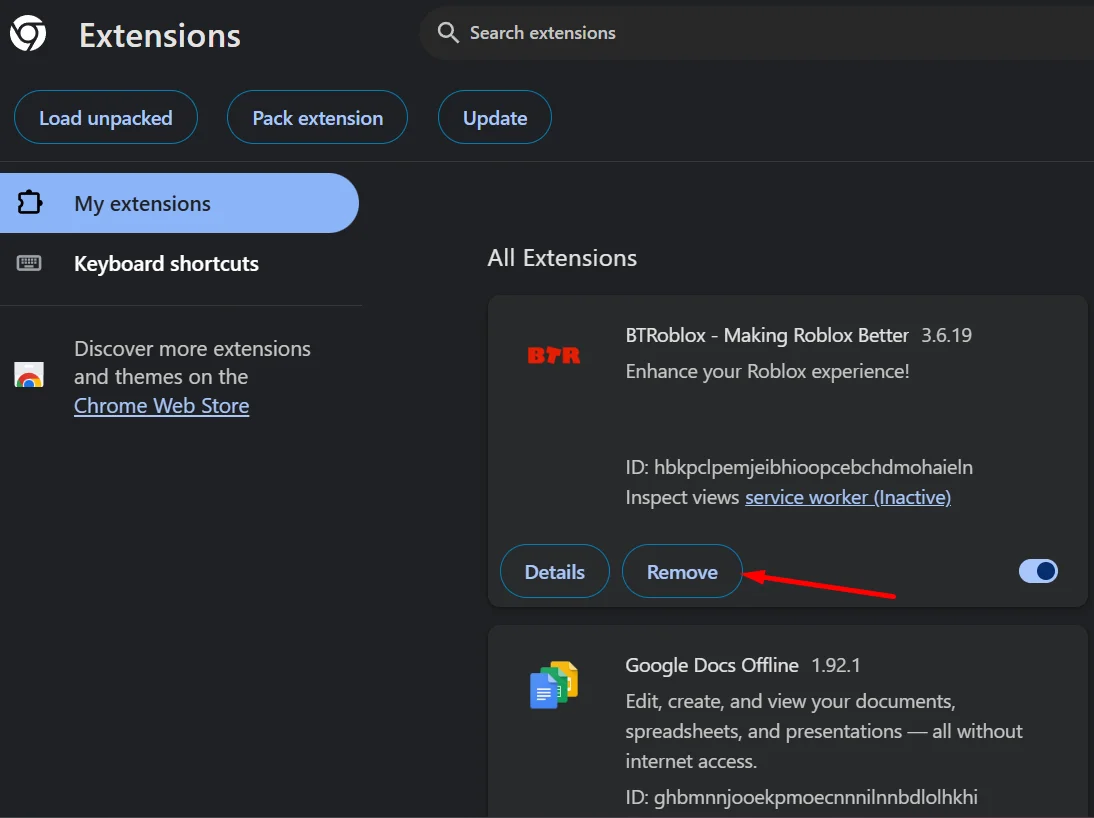Click the Google Docs Offline extension name
This screenshot has width=1094, height=818.
[711, 665]
